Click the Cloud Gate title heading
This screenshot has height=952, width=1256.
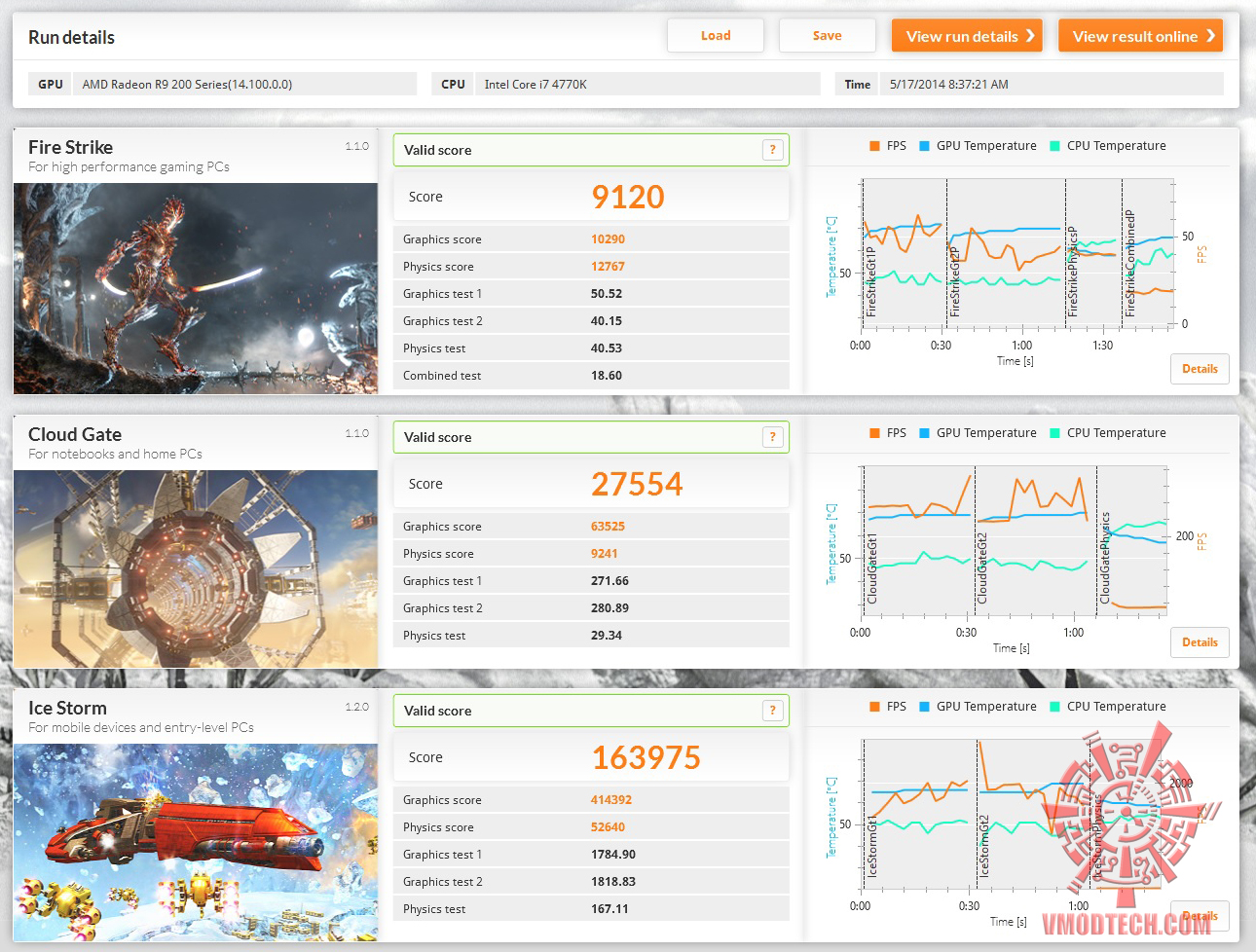point(75,434)
